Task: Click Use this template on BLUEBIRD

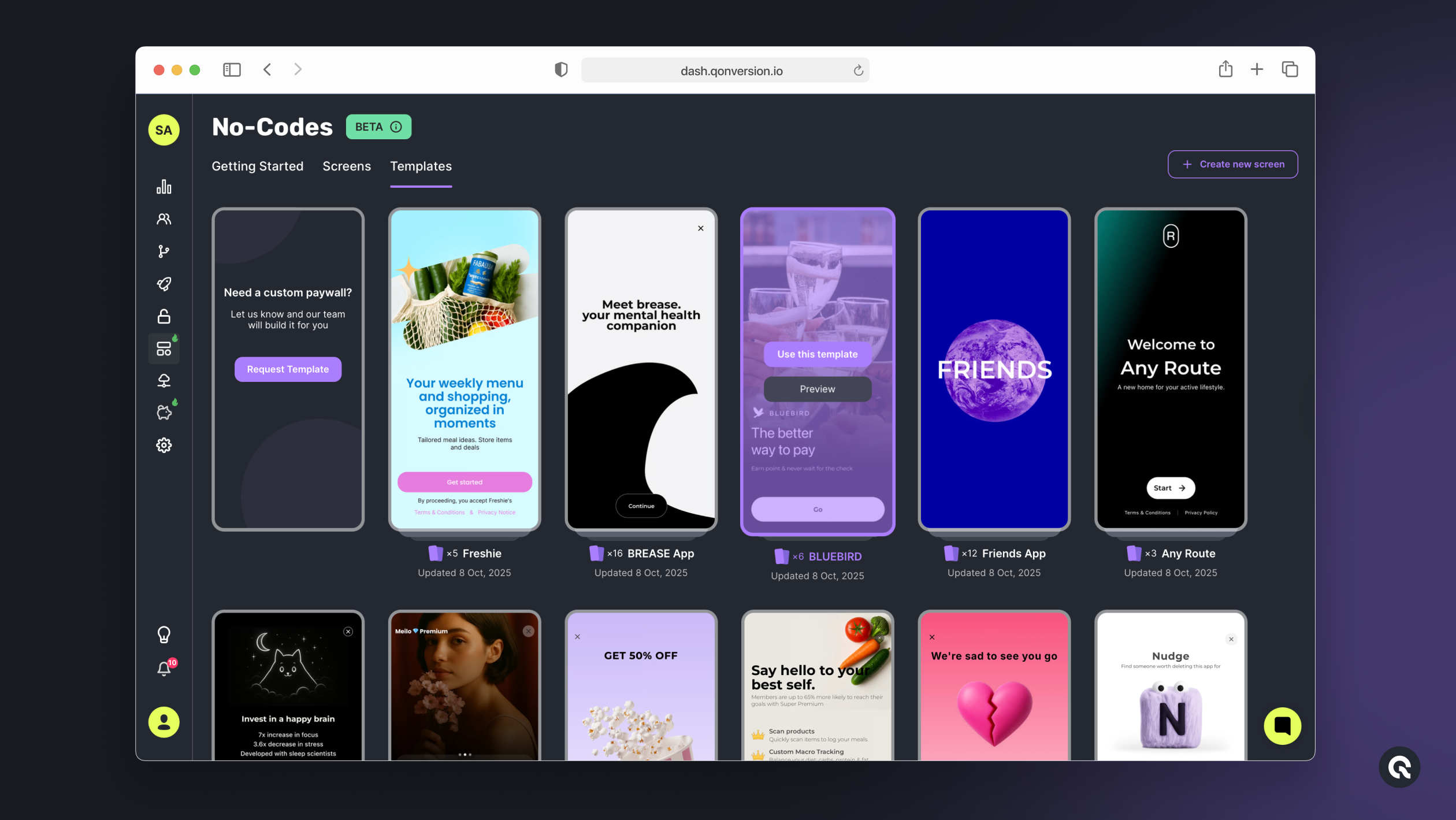Action: point(817,354)
